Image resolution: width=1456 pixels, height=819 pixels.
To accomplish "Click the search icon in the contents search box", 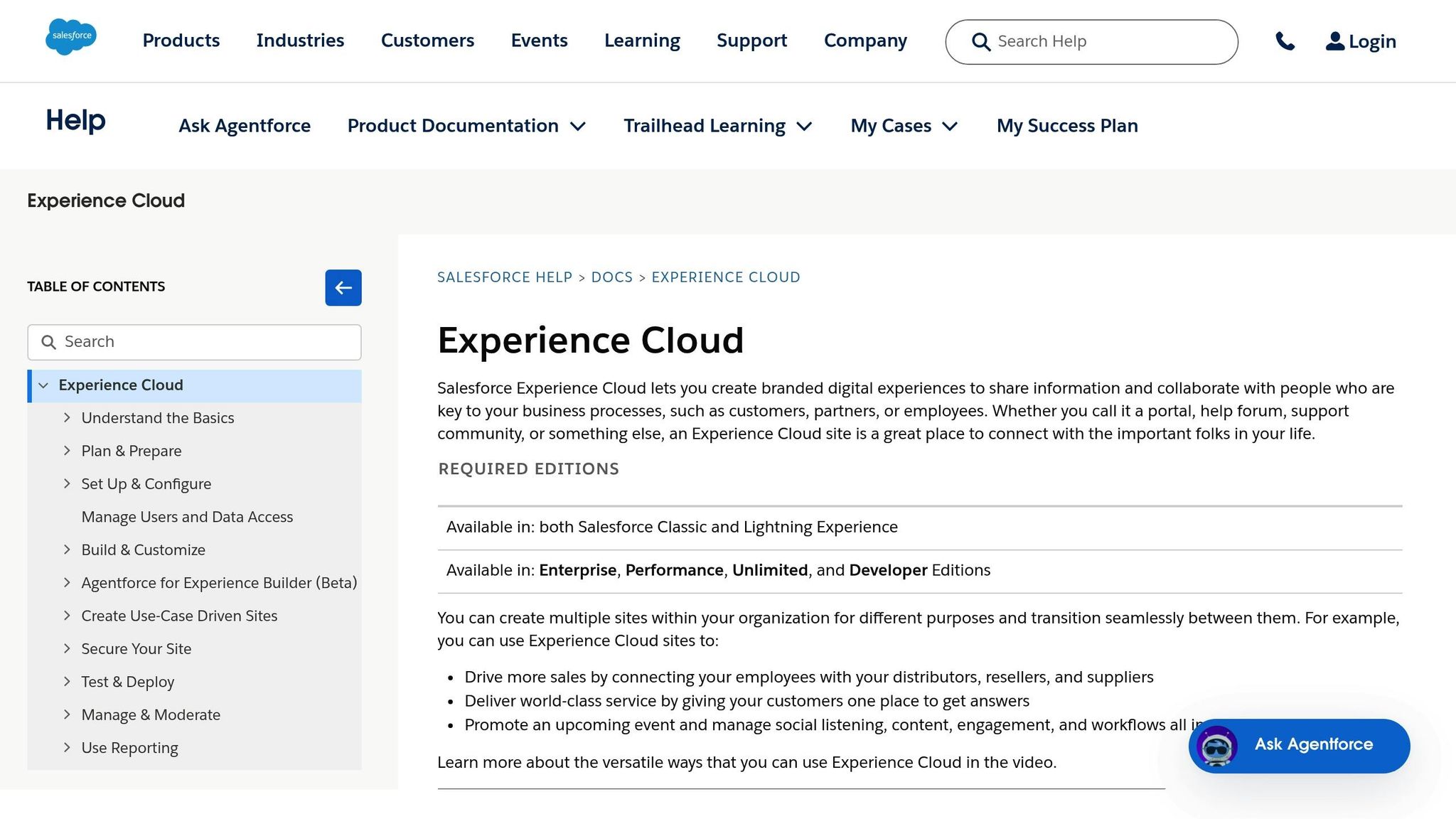I will (x=48, y=342).
